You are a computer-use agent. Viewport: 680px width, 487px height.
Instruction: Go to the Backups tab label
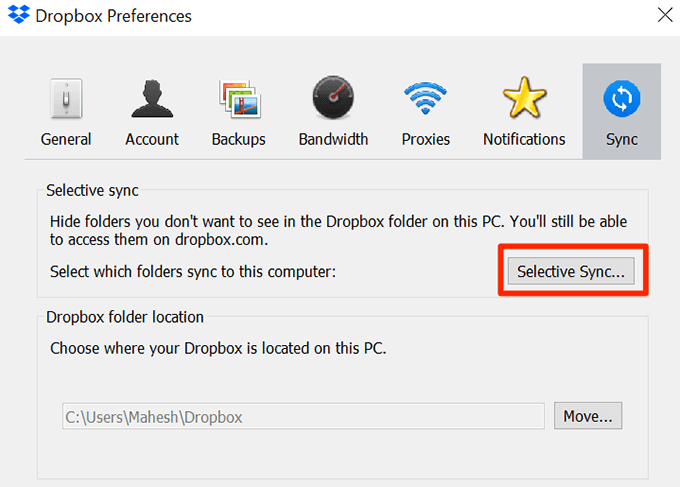pyautogui.click(x=239, y=139)
